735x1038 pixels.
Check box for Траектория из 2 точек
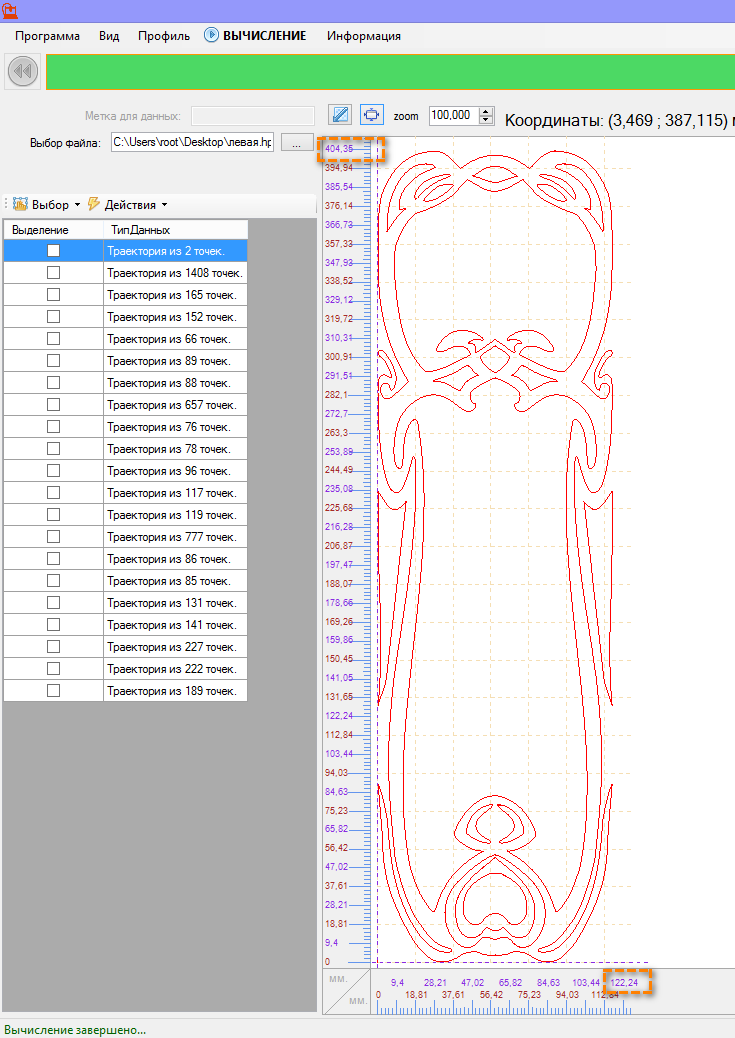54,250
